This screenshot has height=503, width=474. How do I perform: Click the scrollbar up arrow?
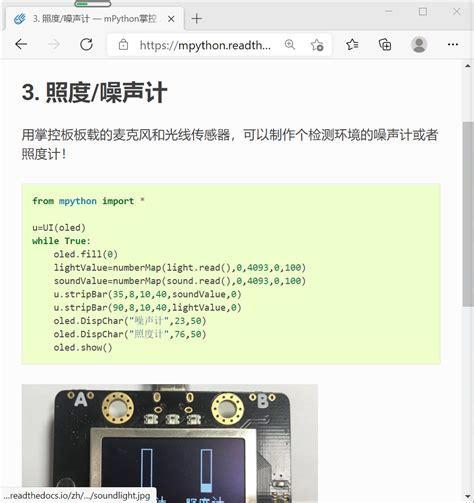[x=468, y=66]
